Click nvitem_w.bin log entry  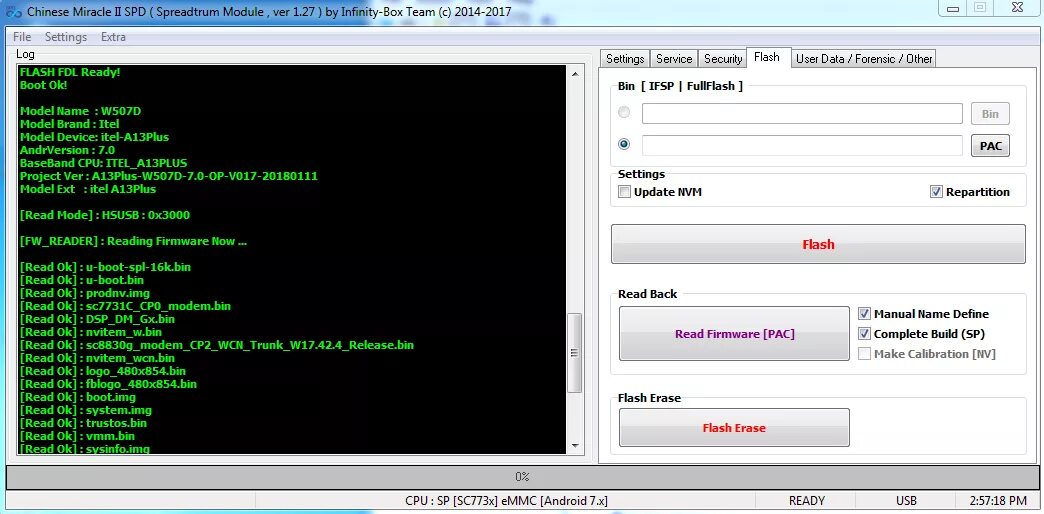click(91, 332)
